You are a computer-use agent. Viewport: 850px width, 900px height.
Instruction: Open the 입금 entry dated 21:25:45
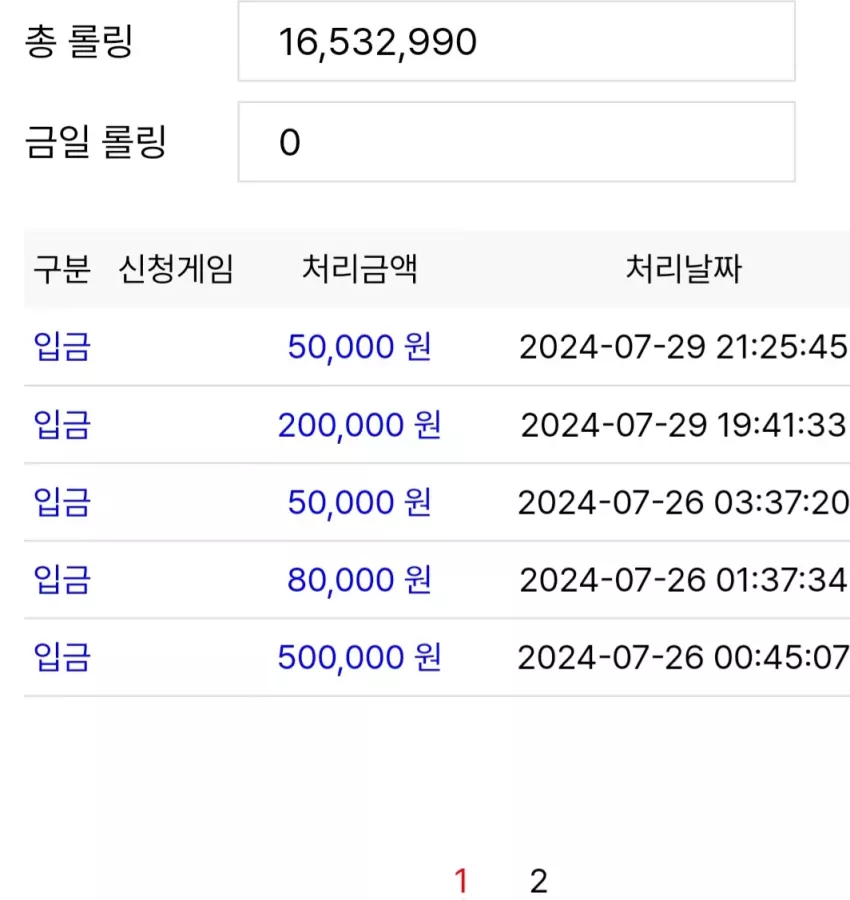coord(62,347)
